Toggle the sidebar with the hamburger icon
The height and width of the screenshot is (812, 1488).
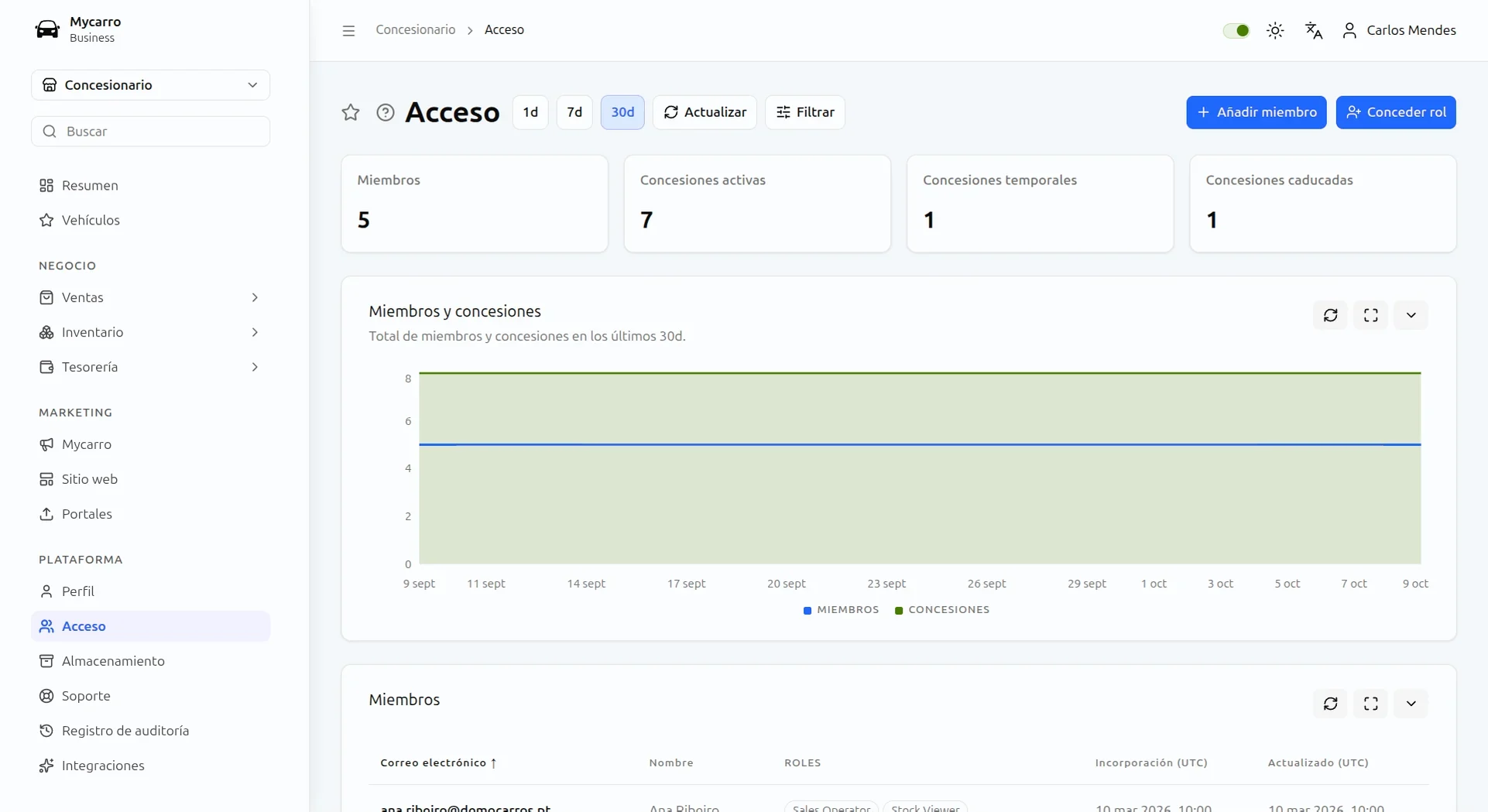pyautogui.click(x=348, y=30)
